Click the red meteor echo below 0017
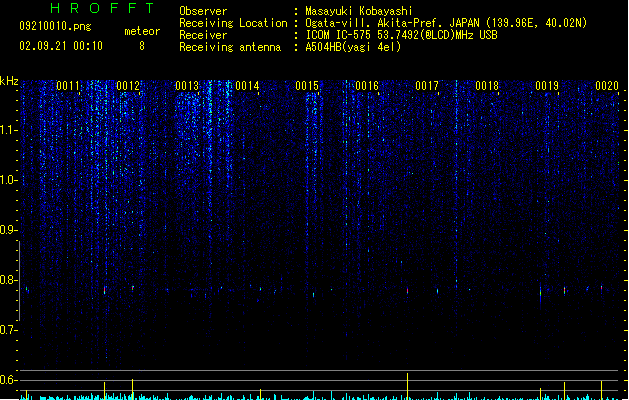 pyautogui.click(x=407, y=290)
